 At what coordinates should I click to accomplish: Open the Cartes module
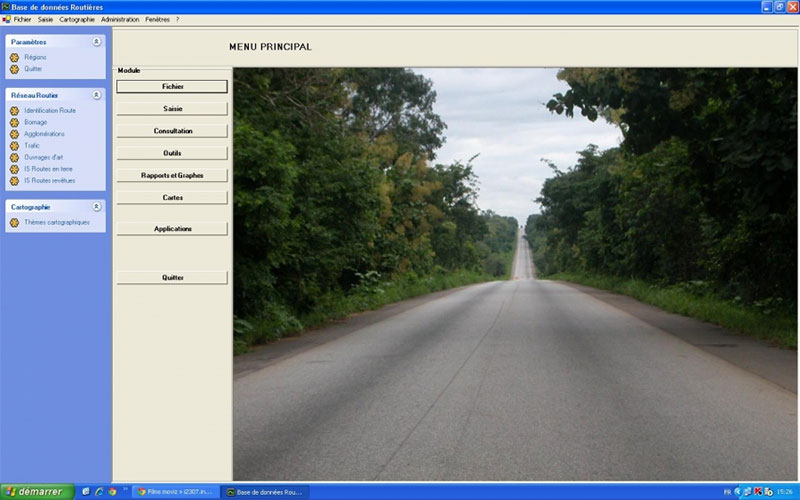point(172,197)
